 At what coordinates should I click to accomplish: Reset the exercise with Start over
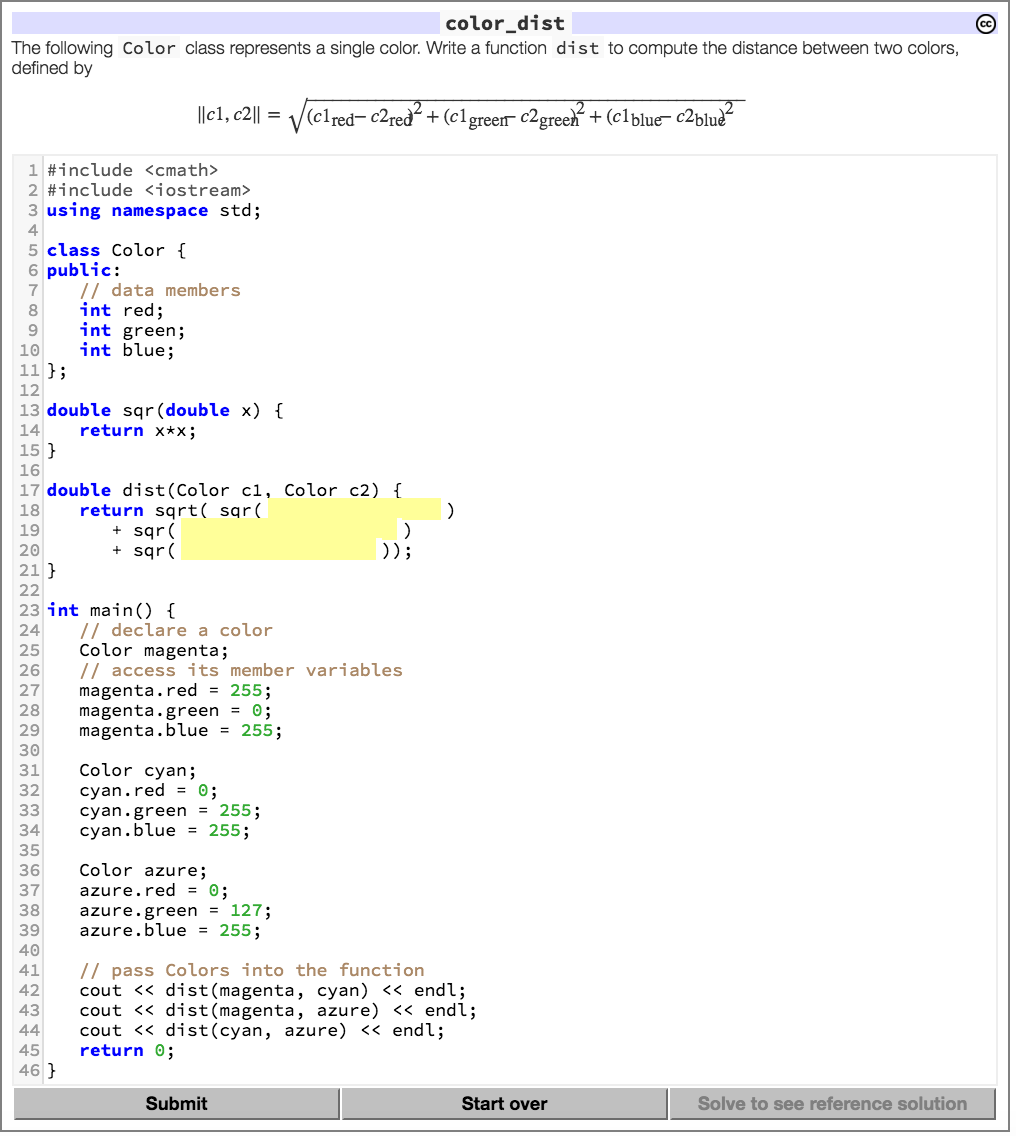504,1103
